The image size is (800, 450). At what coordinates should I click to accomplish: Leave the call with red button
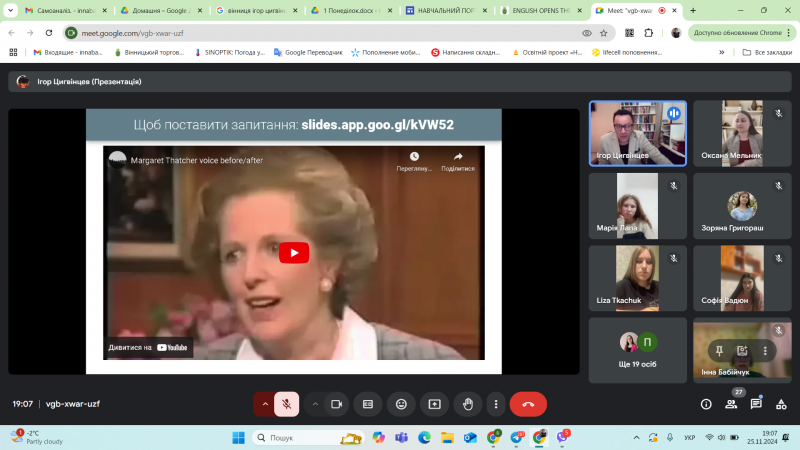pos(528,404)
